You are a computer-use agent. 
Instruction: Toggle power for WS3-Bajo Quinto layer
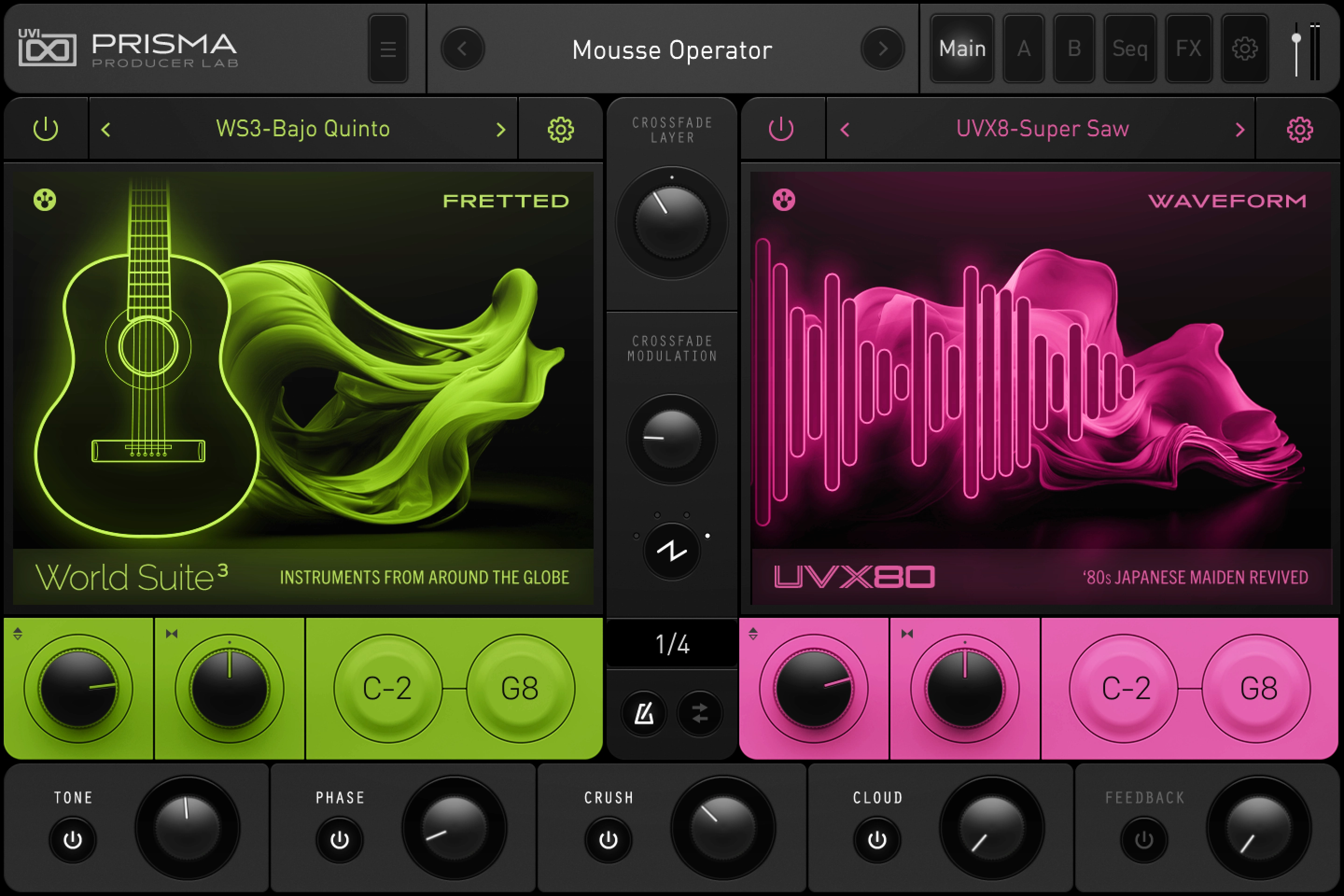click(46, 129)
